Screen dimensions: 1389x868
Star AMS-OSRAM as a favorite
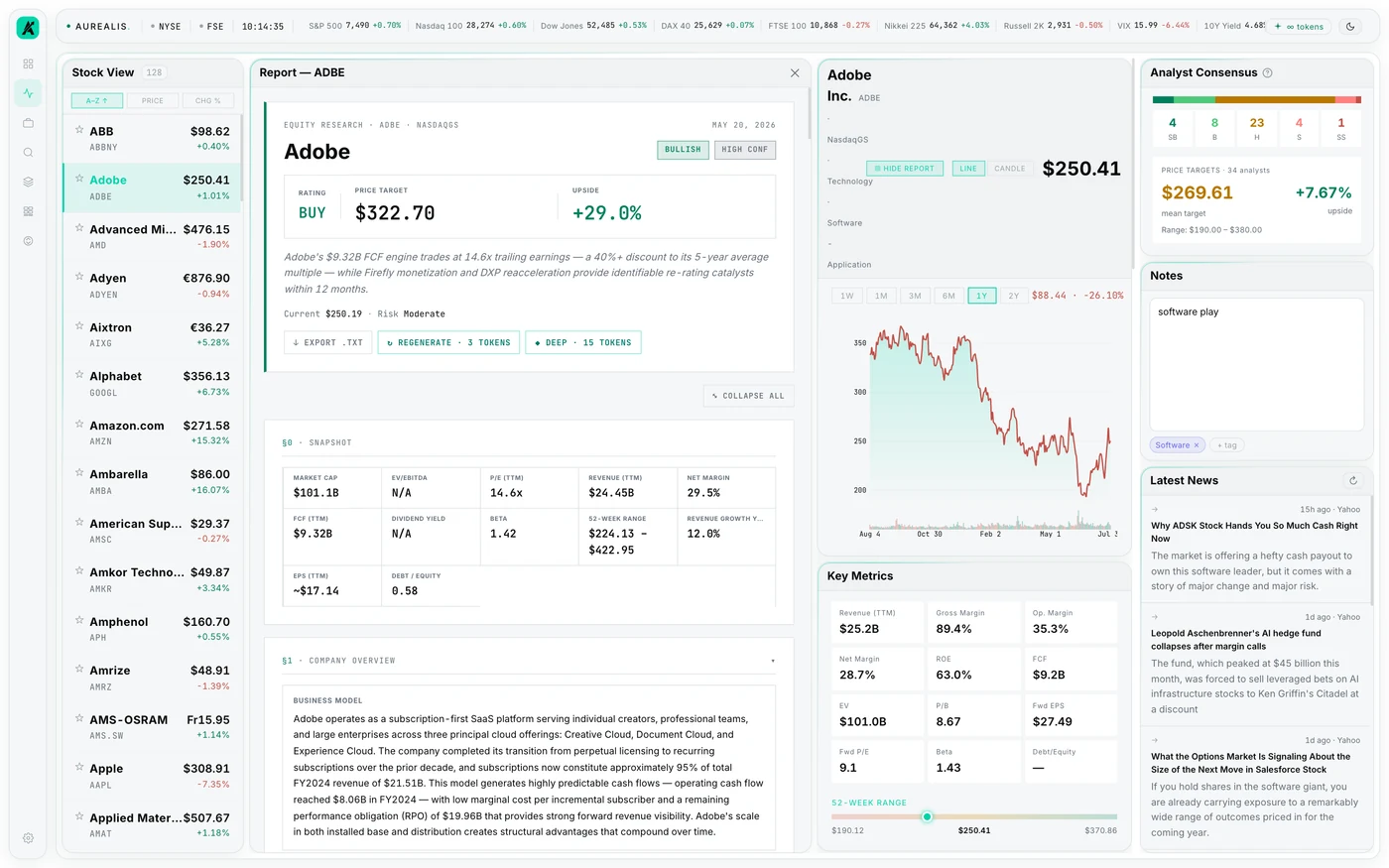pyautogui.click(x=78, y=719)
